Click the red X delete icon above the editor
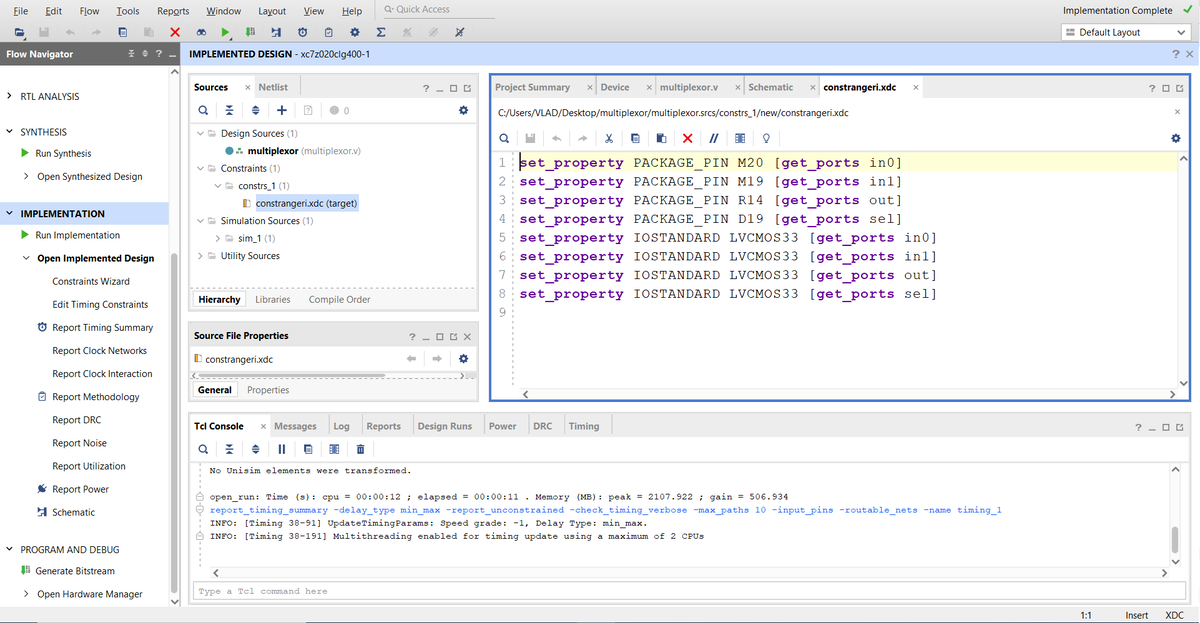Screen dimensions: 1200x623 (x=687, y=135)
